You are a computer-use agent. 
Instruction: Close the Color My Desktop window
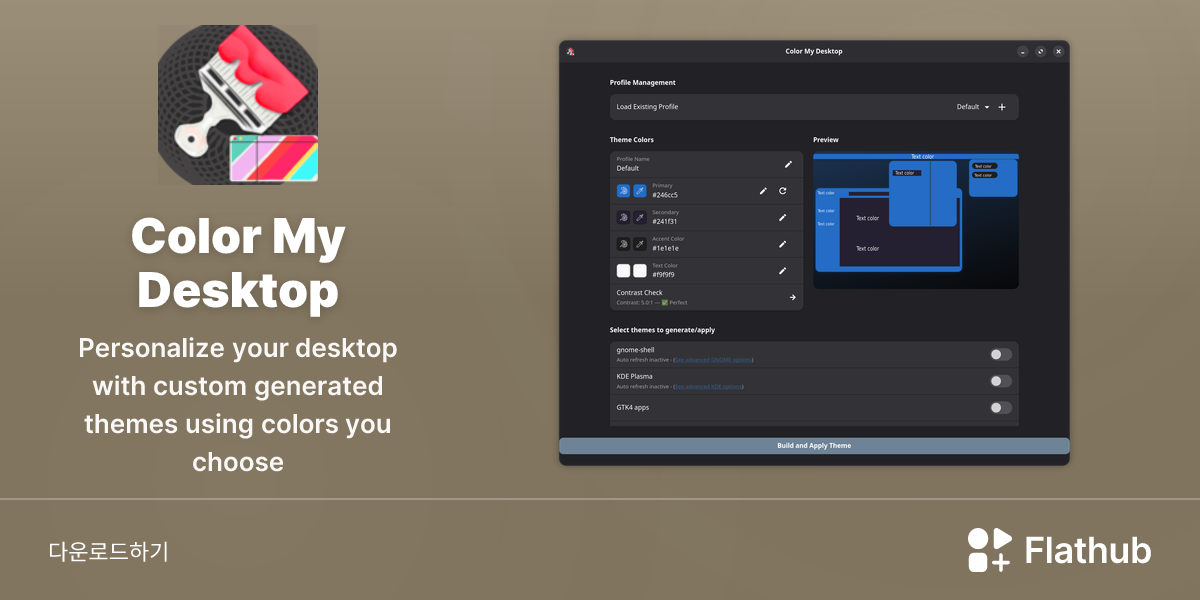coord(1058,51)
